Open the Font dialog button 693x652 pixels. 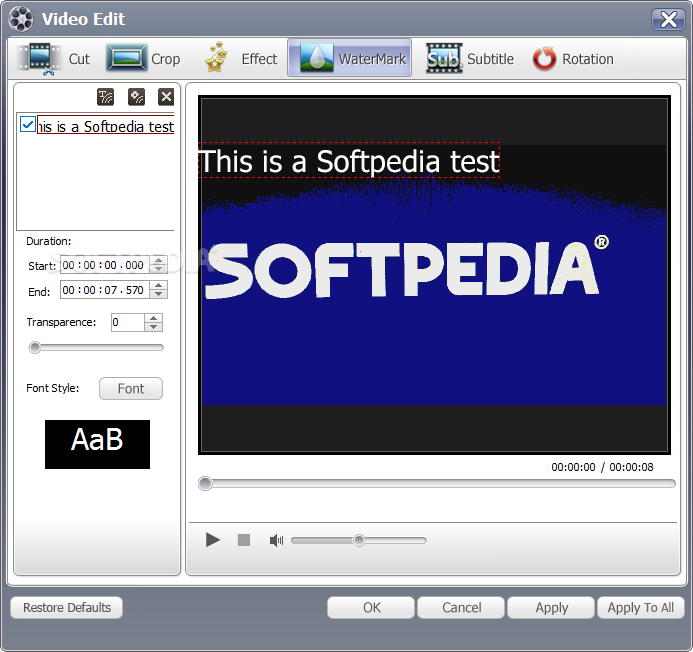tap(131, 389)
